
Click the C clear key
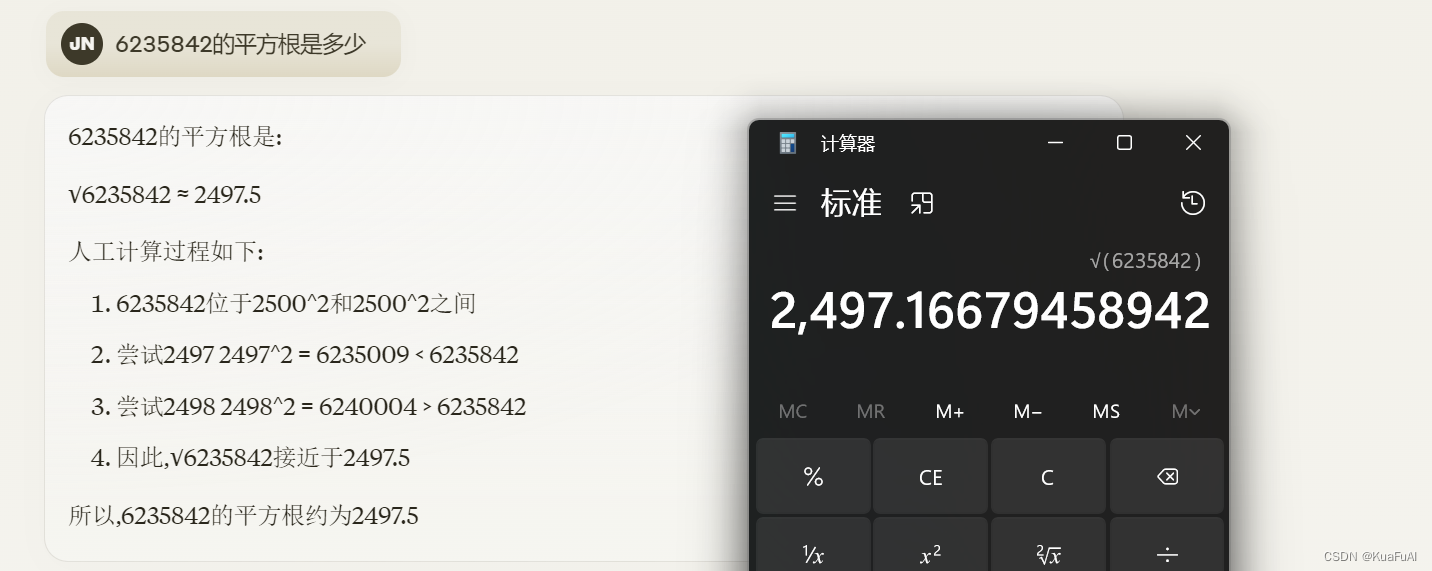(1048, 476)
